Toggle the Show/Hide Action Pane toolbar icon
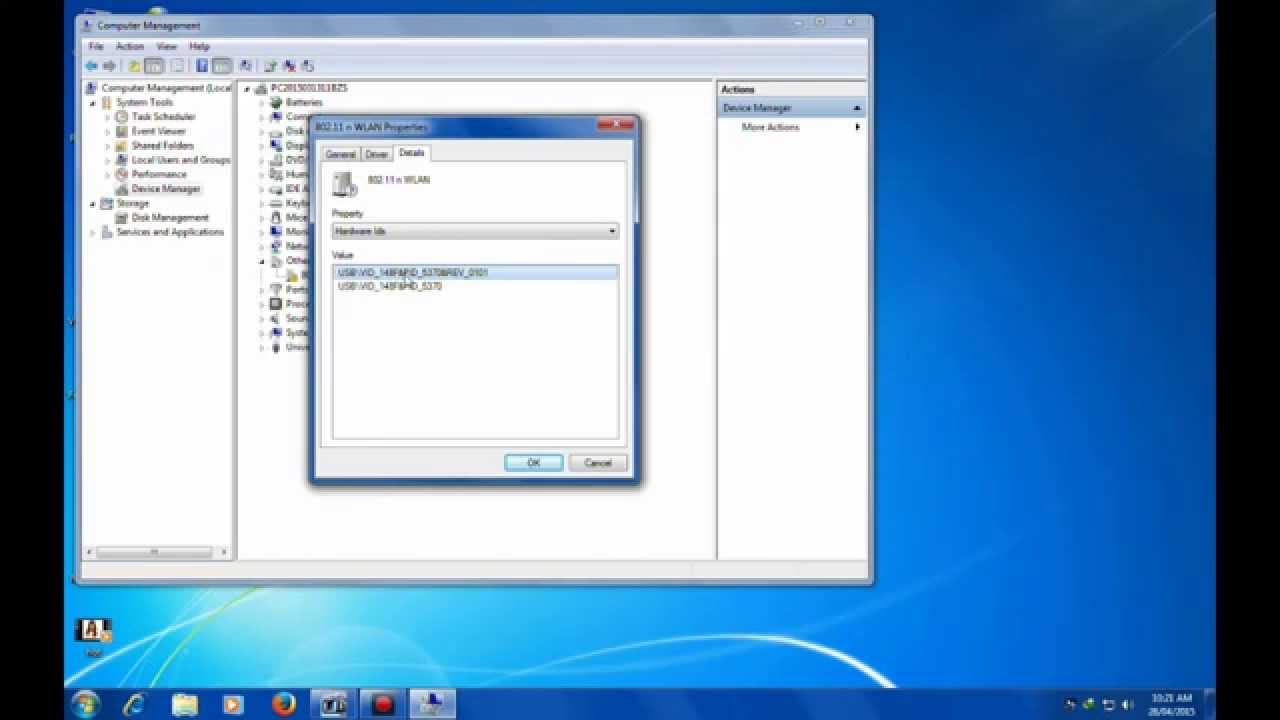 (x=222, y=66)
